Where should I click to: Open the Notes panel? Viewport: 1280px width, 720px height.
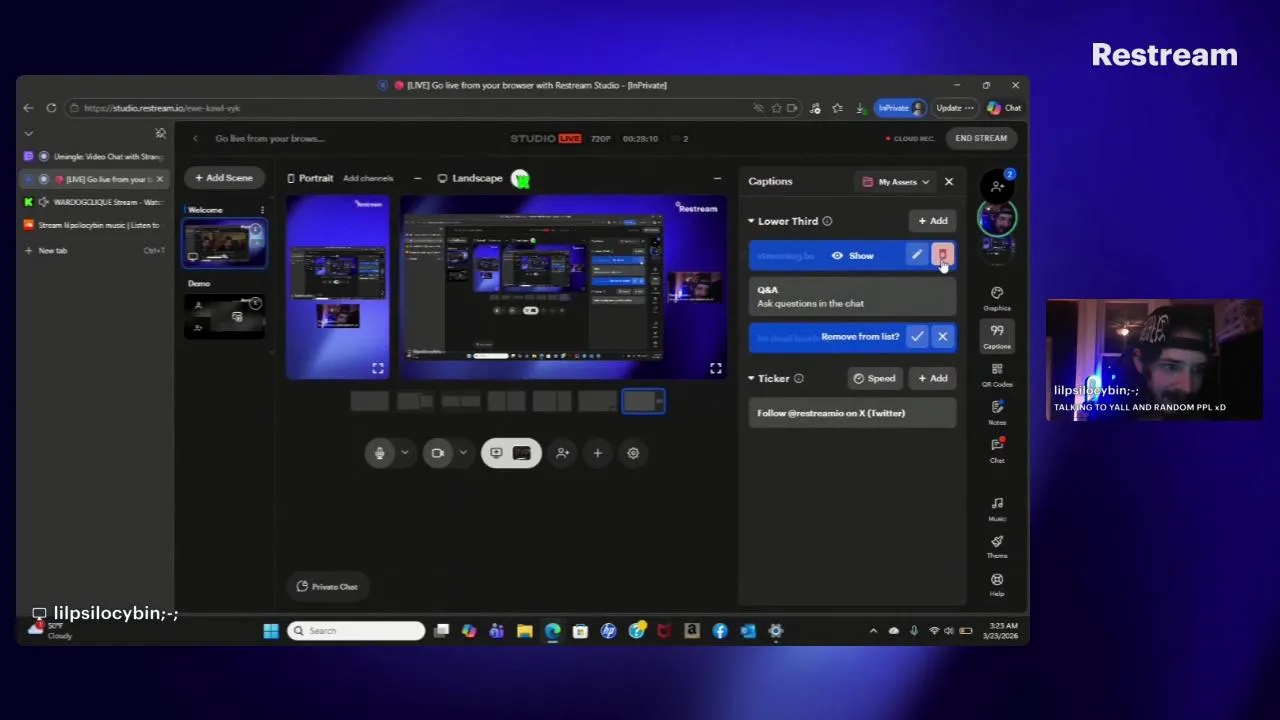pyautogui.click(x=997, y=411)
